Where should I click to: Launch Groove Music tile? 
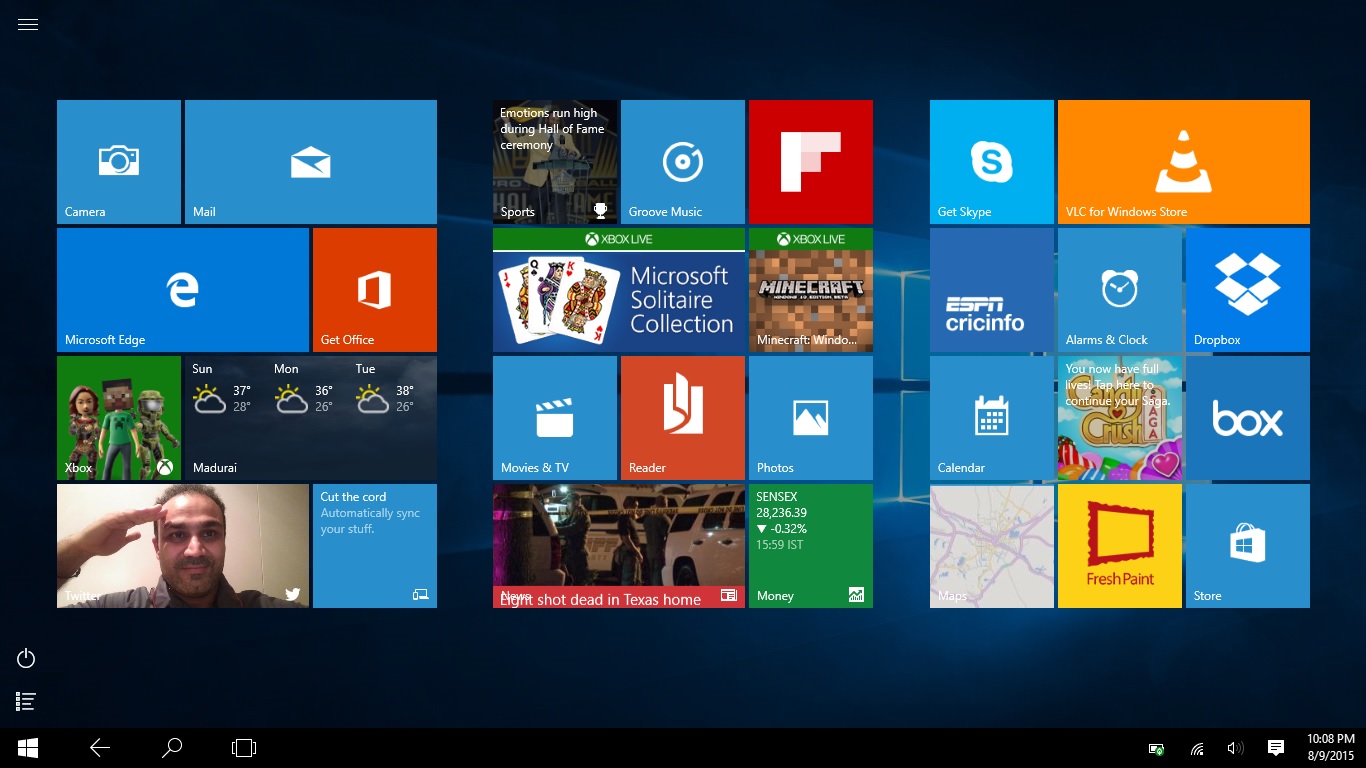pyautogui.click(x=683, y=162)
